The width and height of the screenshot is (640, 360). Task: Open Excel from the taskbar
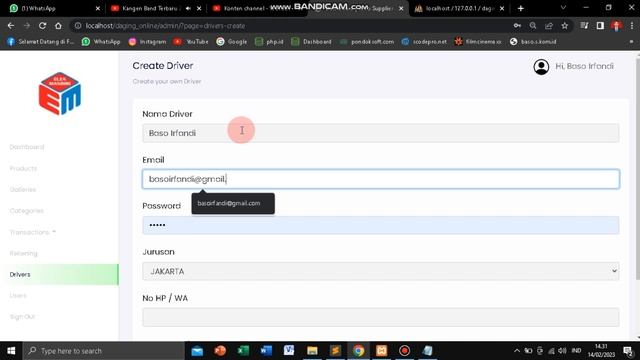pos(243,351)
